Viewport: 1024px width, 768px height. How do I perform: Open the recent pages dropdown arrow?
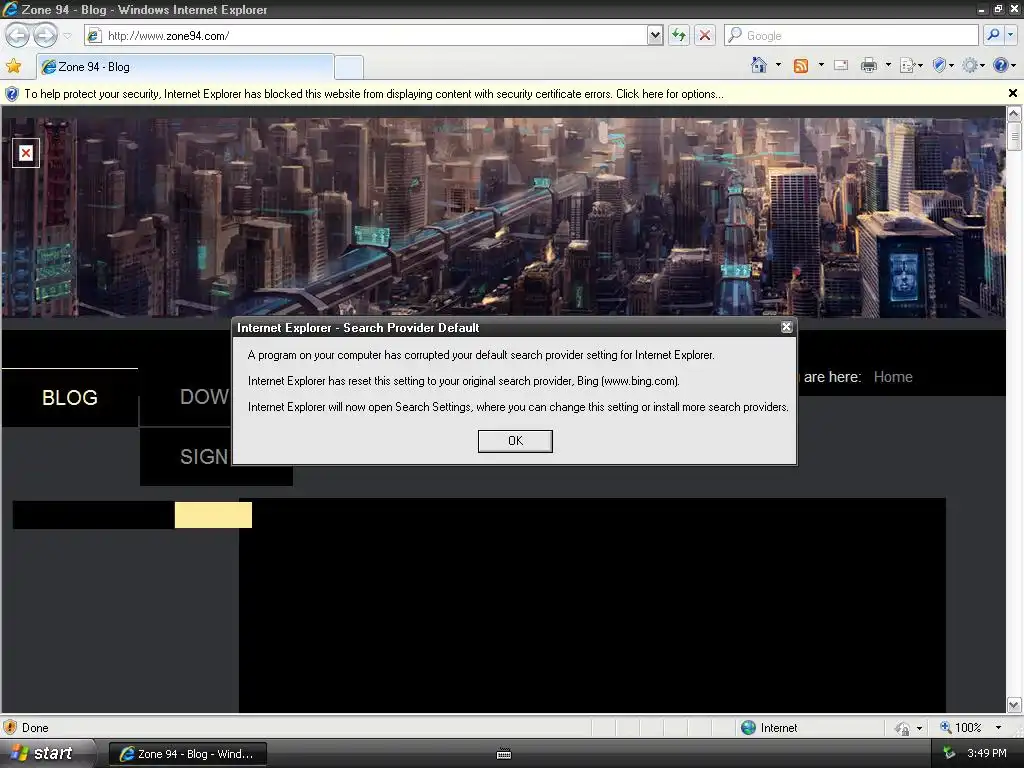67,36
